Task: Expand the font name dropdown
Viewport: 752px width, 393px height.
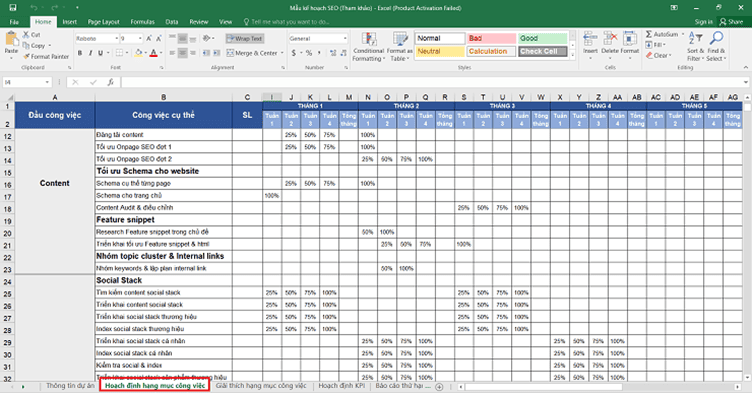Action: coord(116,38)
